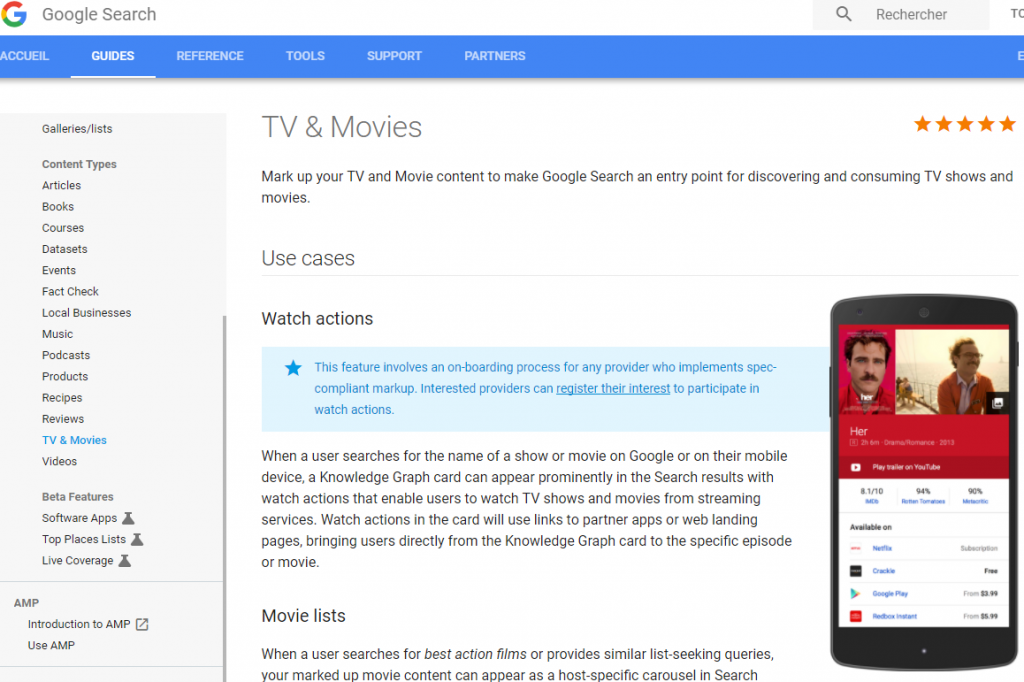This screenshot has height=682, width=1024.
Task: Switch to the REFERENCE tab
Action: [x=210, y=56]
